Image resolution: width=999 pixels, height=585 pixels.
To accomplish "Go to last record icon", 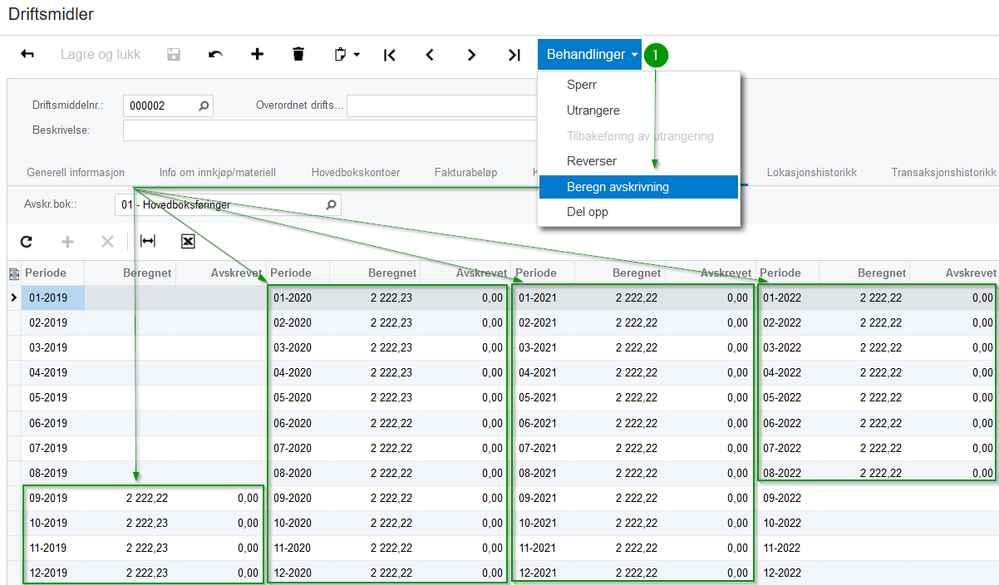I will click(514, 55).
